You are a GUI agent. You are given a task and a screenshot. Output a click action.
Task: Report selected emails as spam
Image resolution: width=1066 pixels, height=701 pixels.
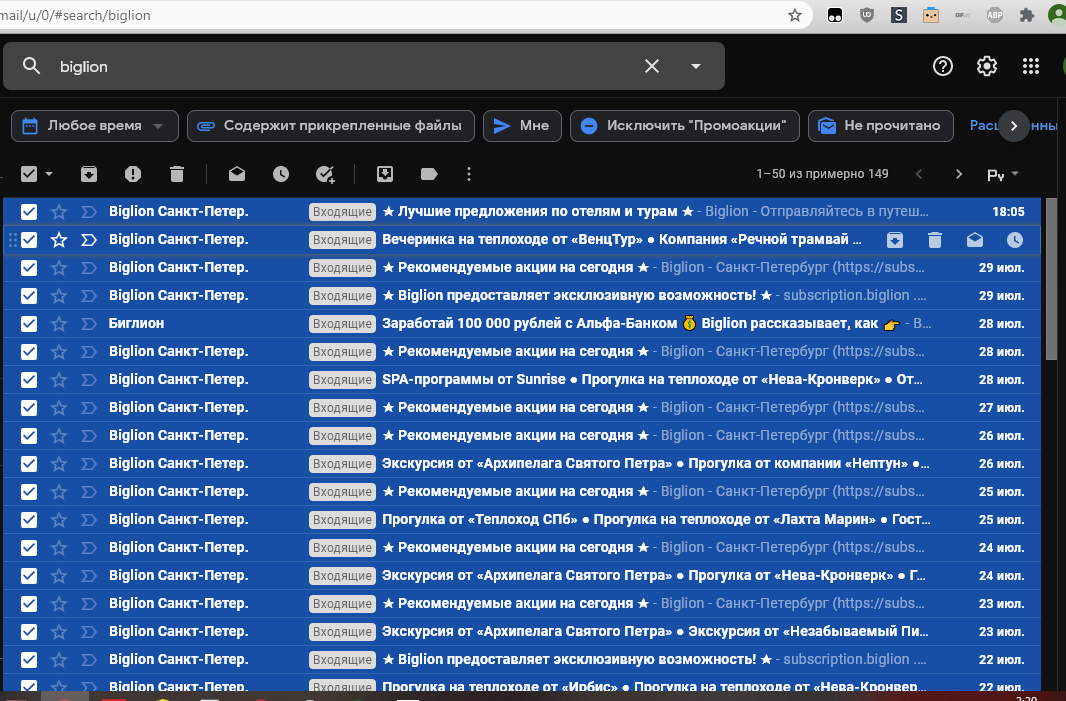[133, 174]
